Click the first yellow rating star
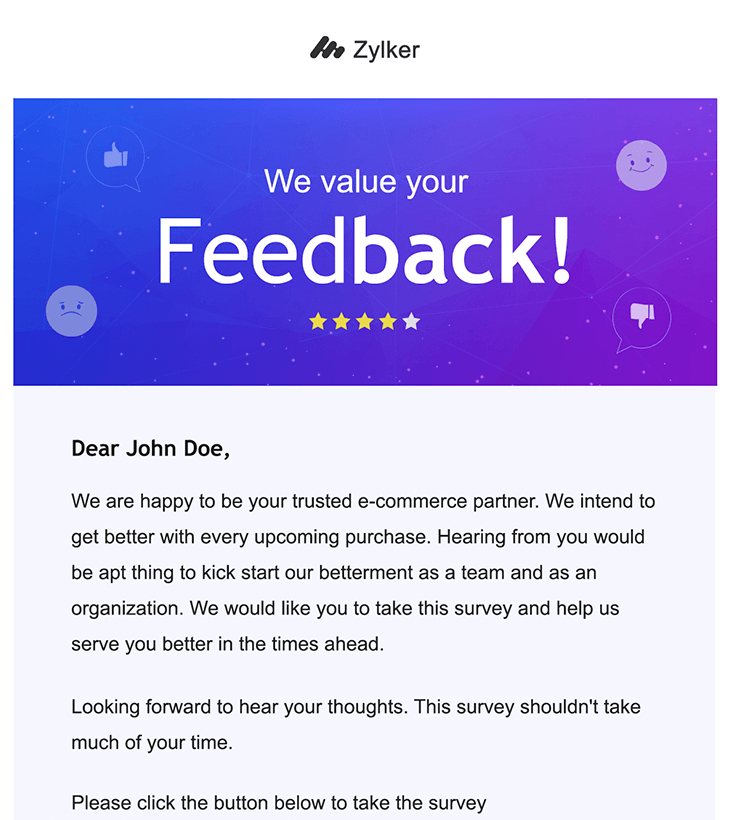Viewport: 730px width, 820px height. coord(318,321)
